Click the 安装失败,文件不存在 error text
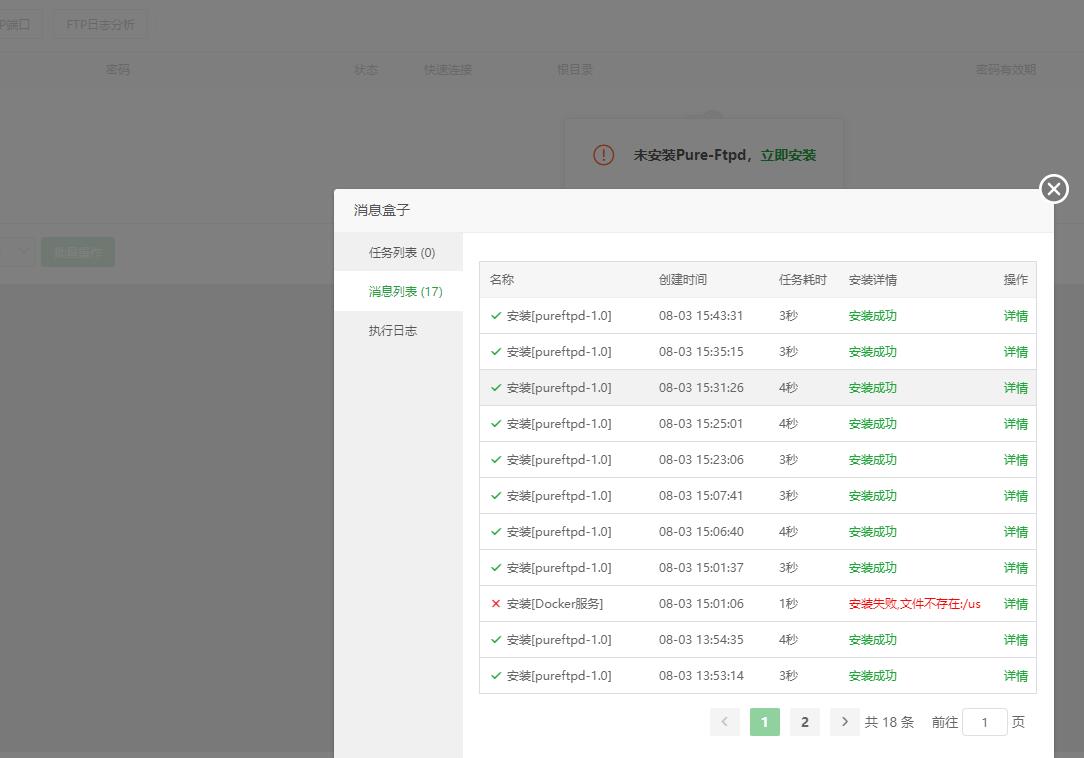The image size is (1084, 758). (915, 604)
